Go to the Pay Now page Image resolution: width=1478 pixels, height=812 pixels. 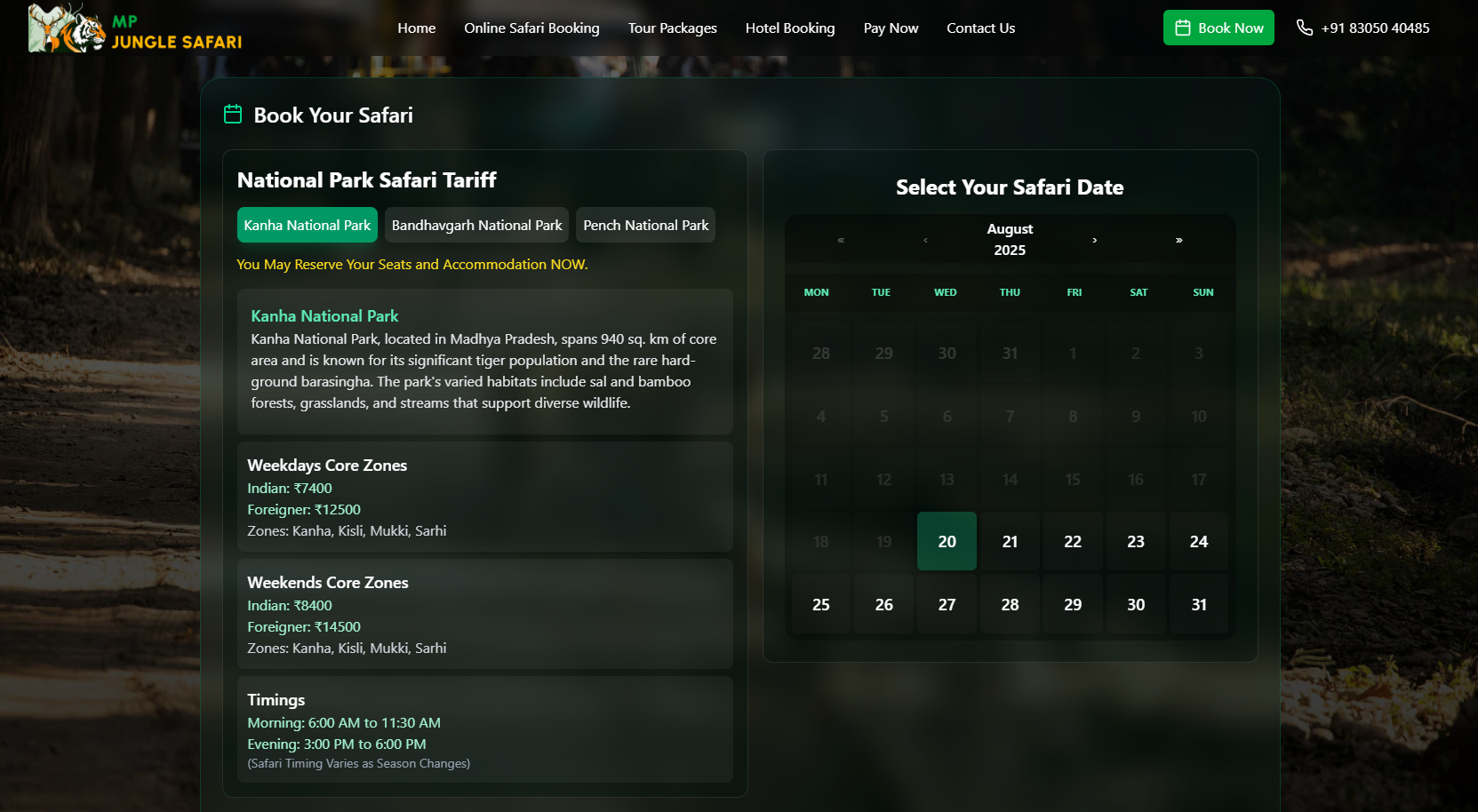[891, 28]
